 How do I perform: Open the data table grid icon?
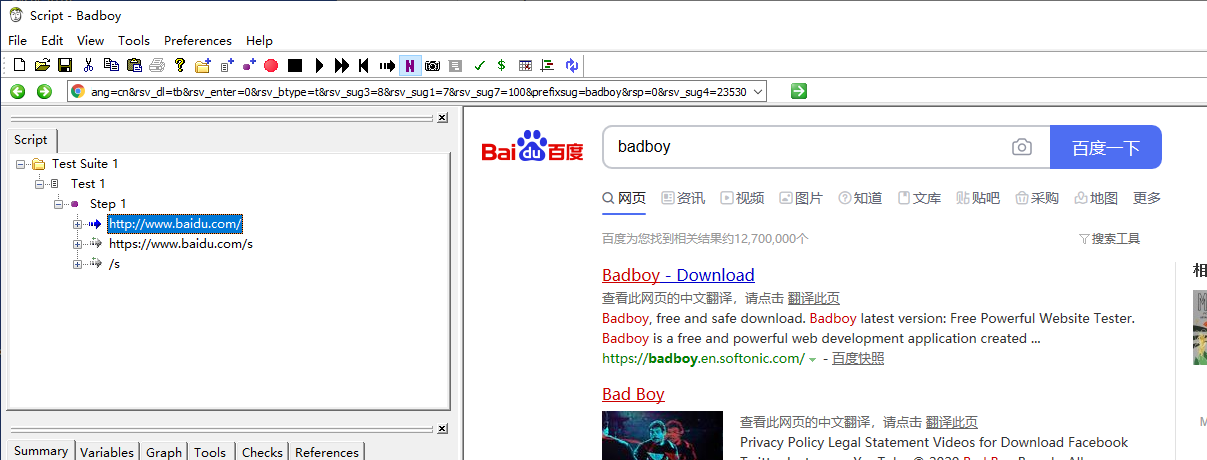click(525, 66)
